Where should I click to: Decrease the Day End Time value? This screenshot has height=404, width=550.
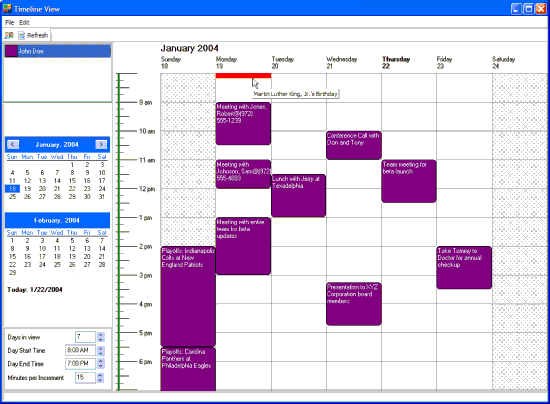coord(101,366)
